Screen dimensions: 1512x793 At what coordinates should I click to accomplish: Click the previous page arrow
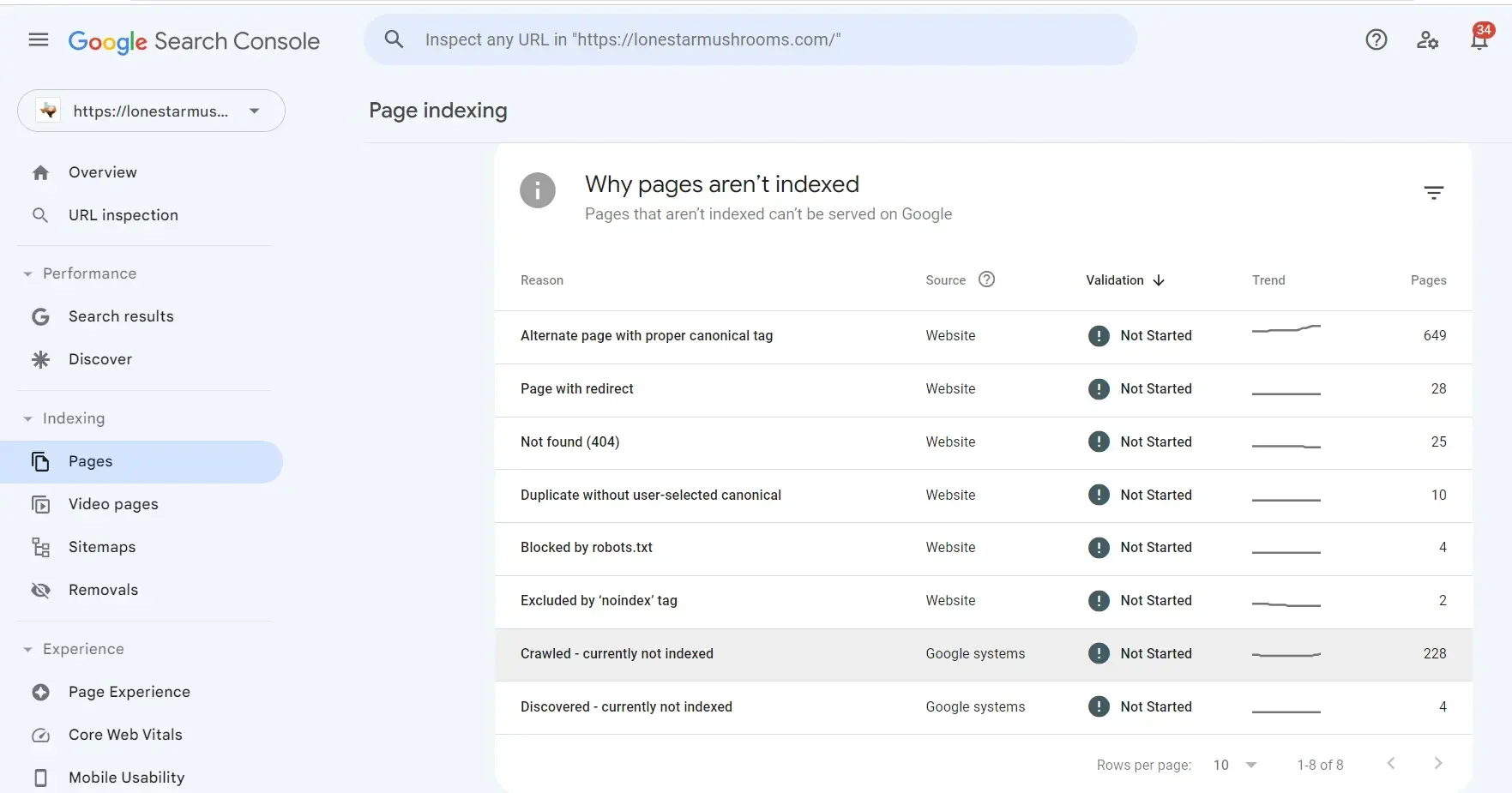tap(1391, 764)
